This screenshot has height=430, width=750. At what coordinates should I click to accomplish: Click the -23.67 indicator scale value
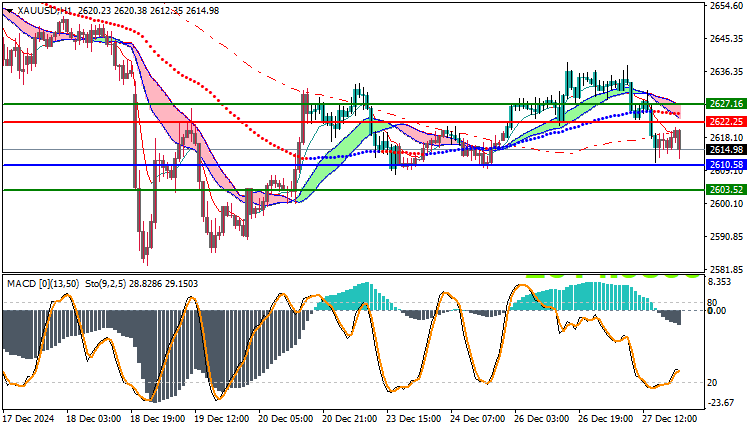pyautogui.click(x=720, y=403)
